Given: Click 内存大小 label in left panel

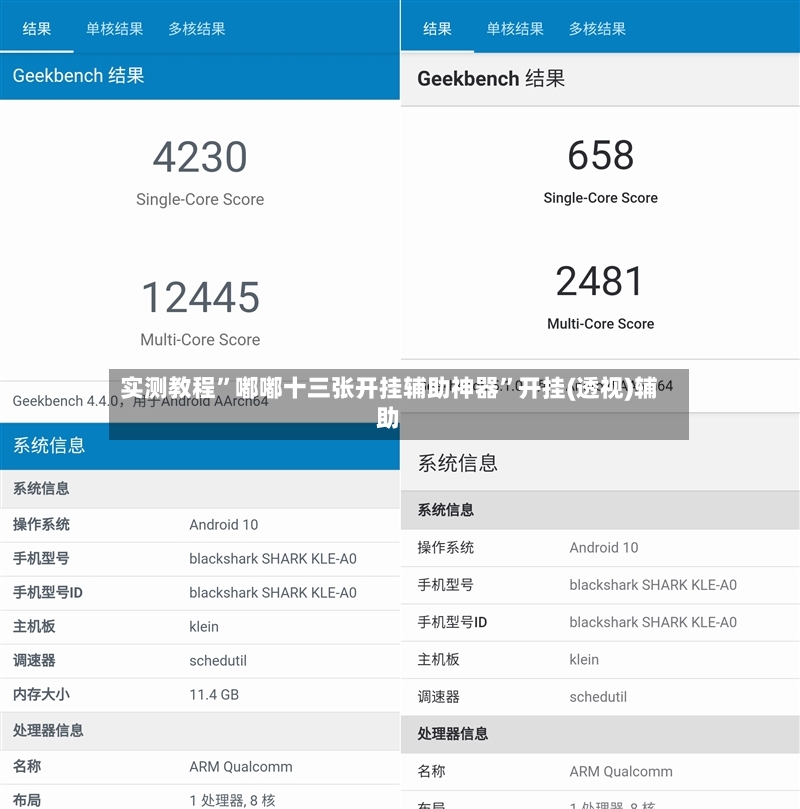Looking at the screenshot, I should 41,695.
